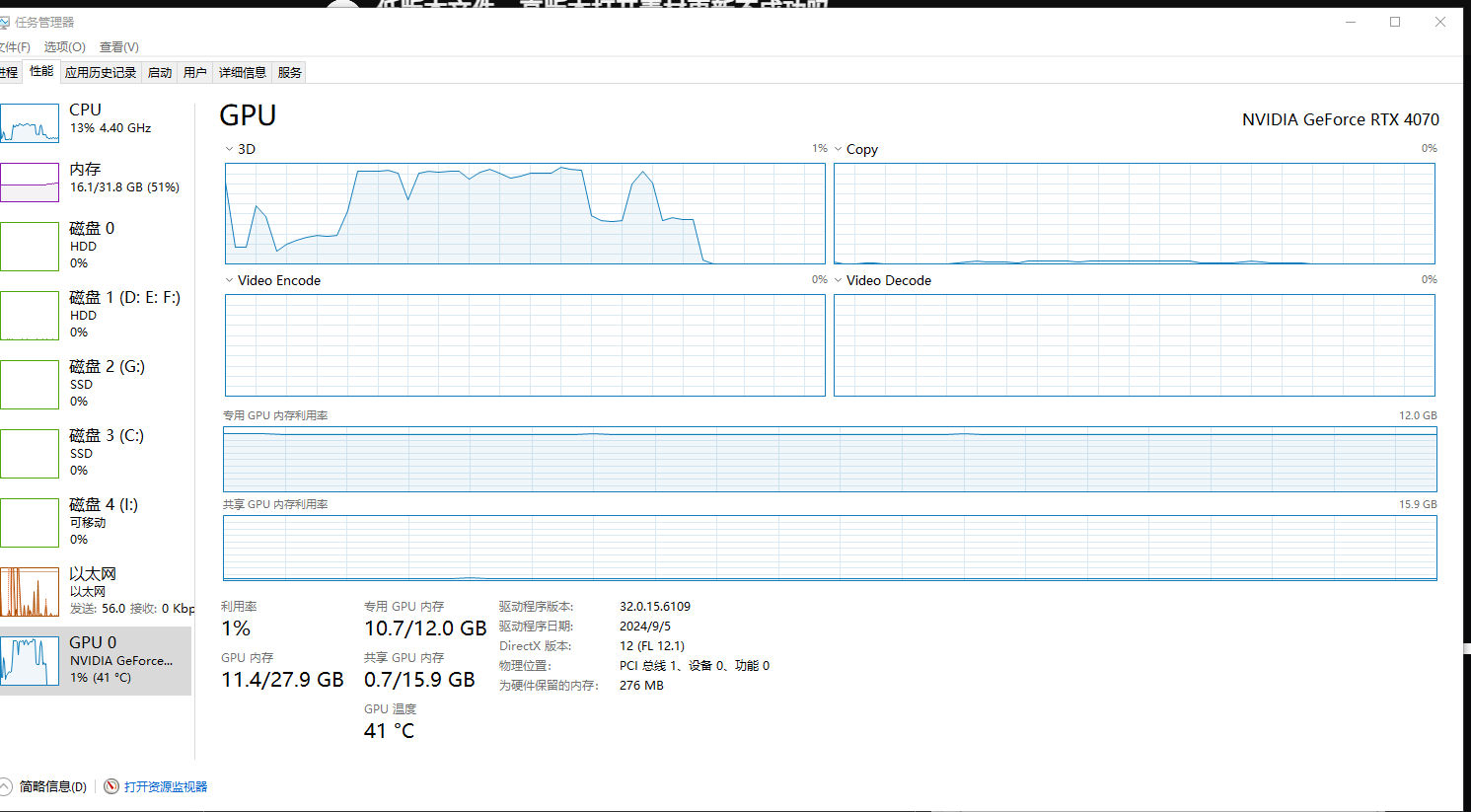Open the resource monitor icon at bottom
Screen dimensions: 1471x812
(x=111, y=786)
